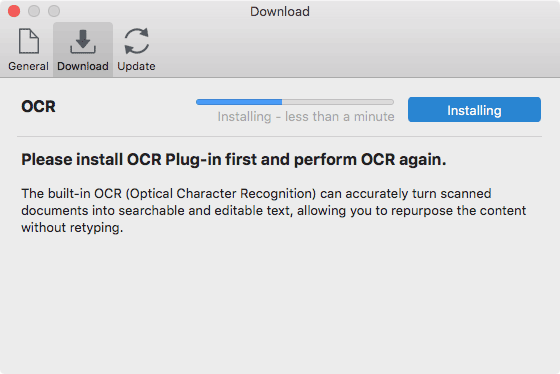Minimize the window using middle grey button

point(34,11)
